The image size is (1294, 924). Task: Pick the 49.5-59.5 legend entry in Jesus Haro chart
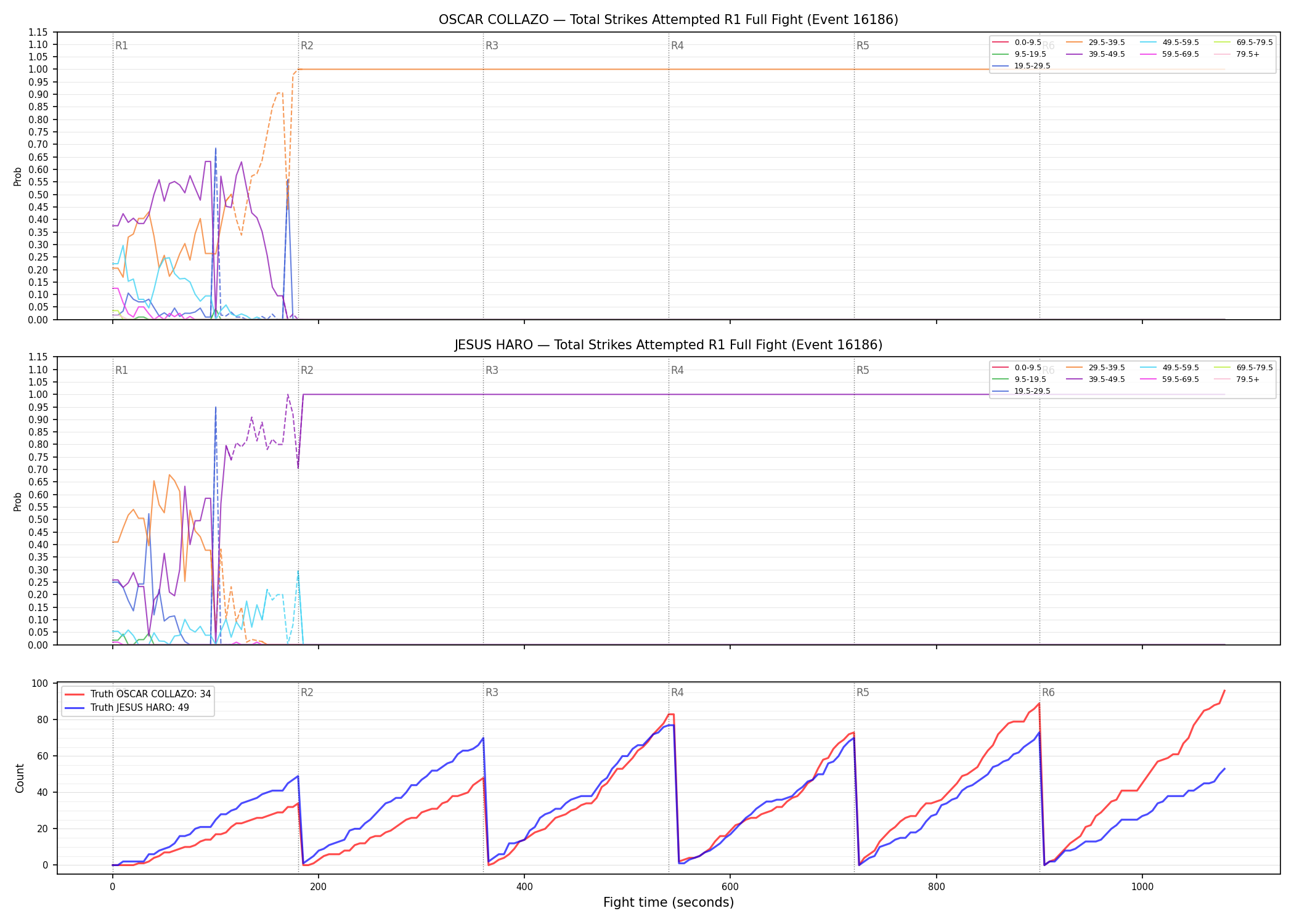1169,368
